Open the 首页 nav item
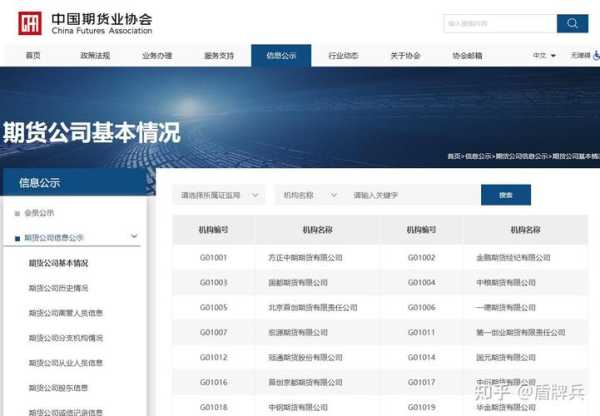 pyautogui.click(x=33, y=55)
